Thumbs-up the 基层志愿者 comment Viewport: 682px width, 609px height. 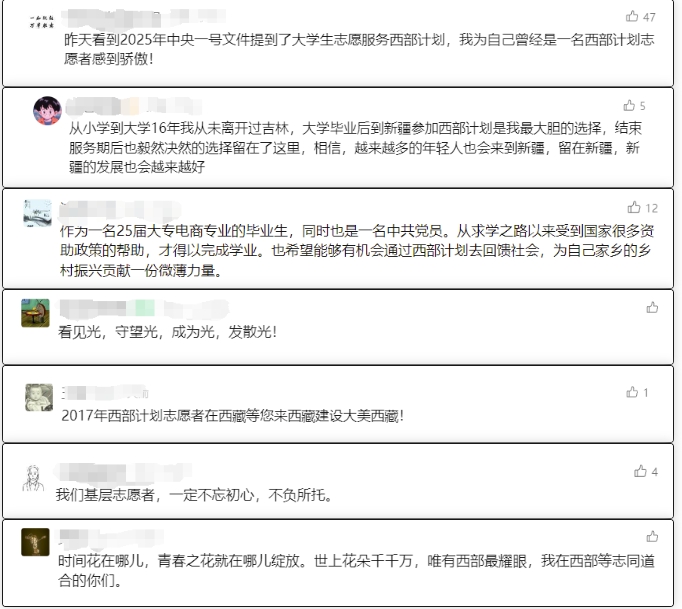[x=640, y=471]
